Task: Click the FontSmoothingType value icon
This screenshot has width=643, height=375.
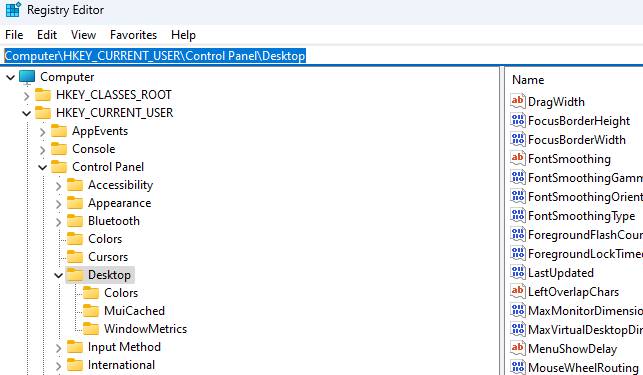Action: click(x=518, y=215)
